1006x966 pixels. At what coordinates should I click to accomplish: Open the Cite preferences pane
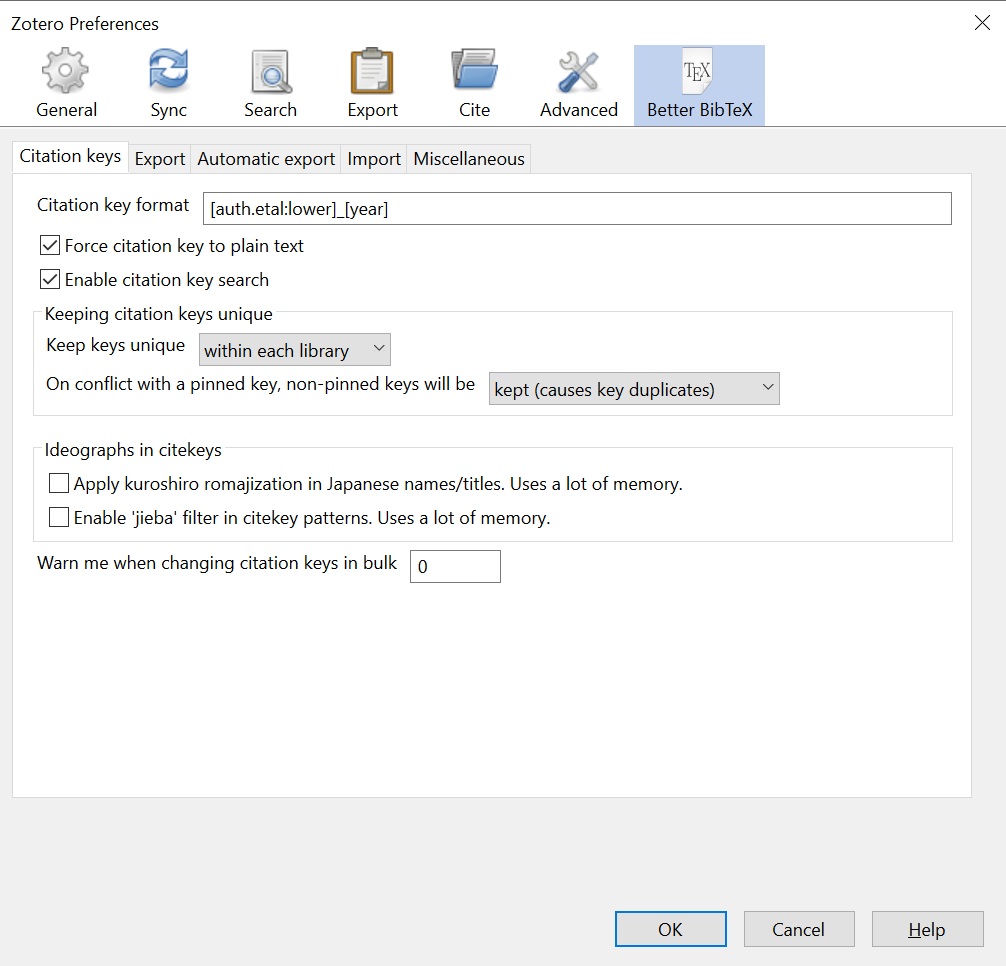474,85
